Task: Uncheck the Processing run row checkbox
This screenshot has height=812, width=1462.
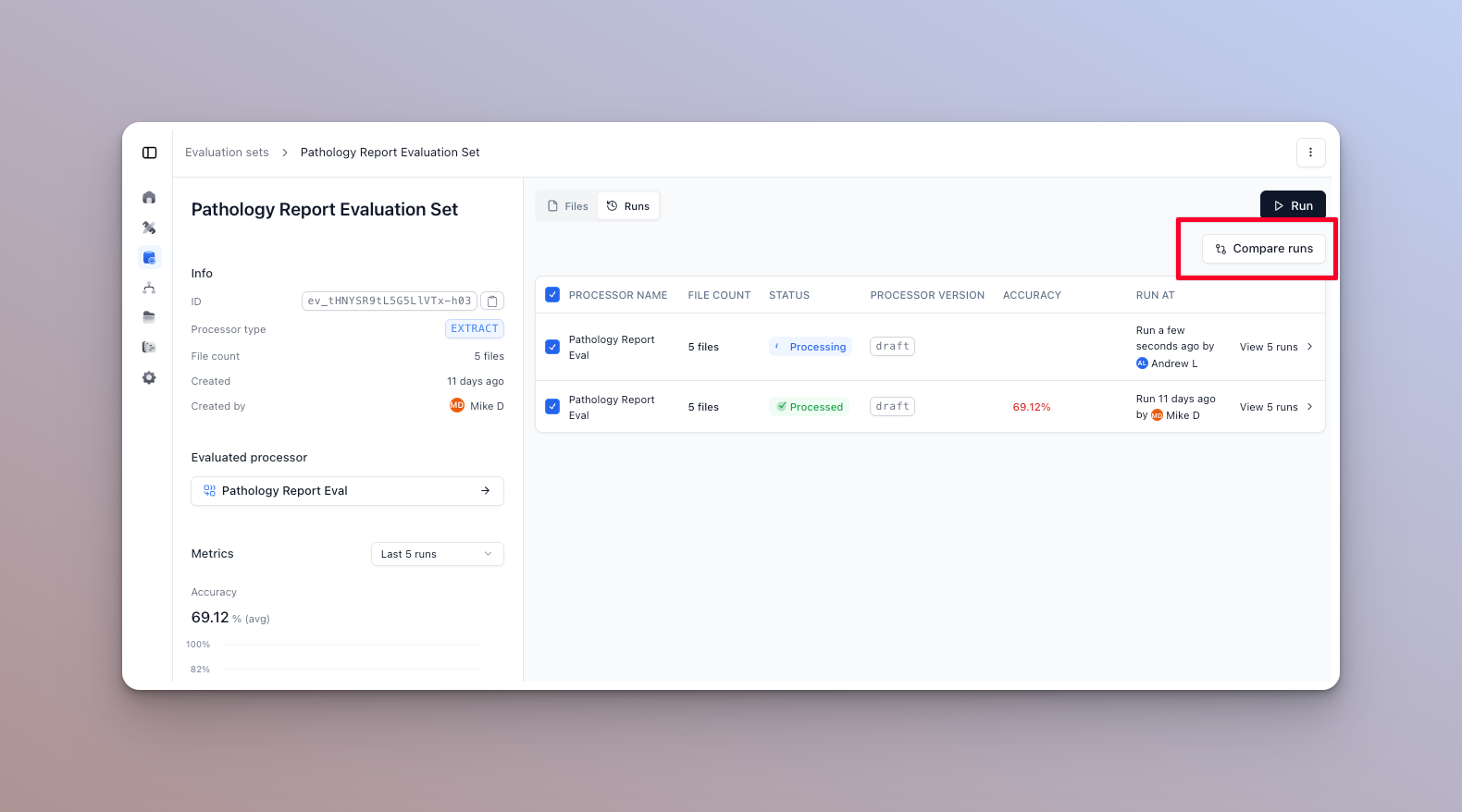Action: tap(552, 347)
